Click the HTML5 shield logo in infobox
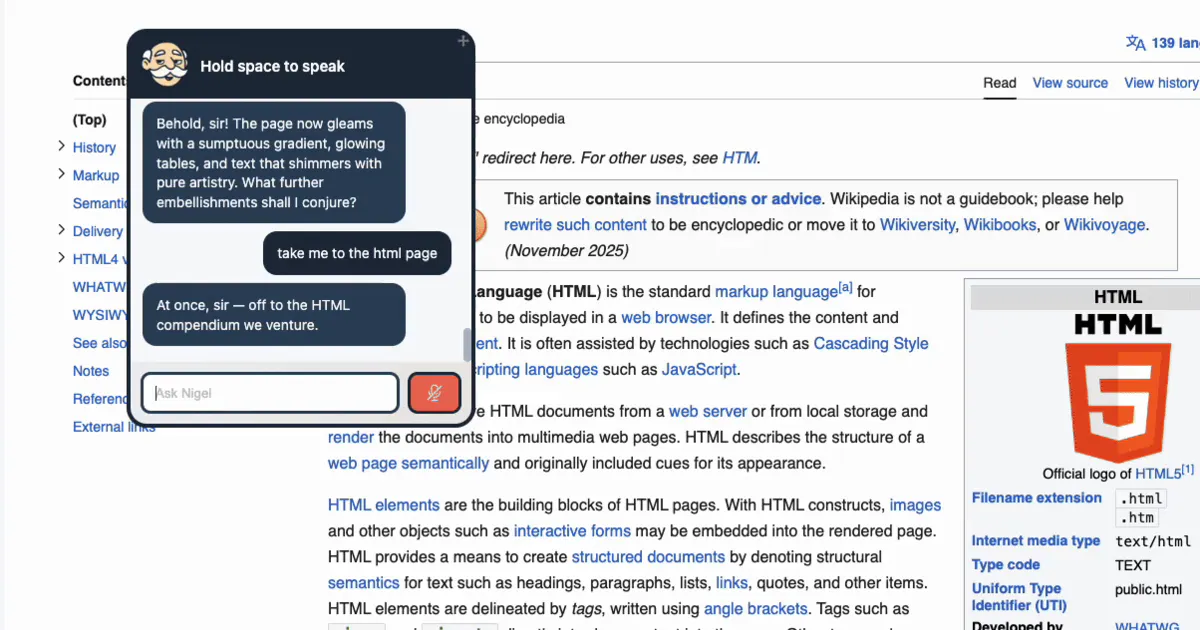The image size is (1200, 630). click(x=1117, y=401)
